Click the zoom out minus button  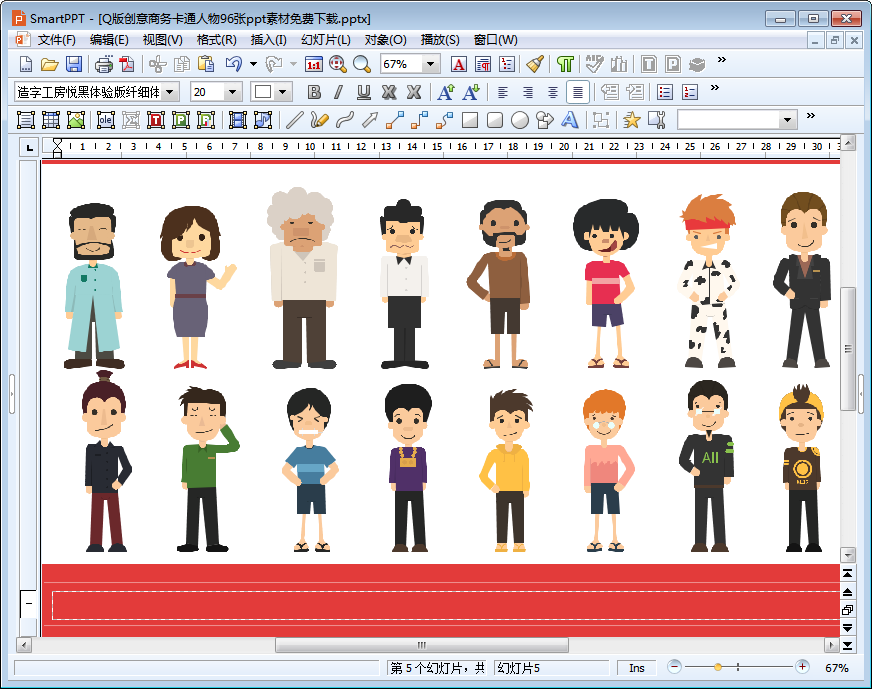(674, 666)
